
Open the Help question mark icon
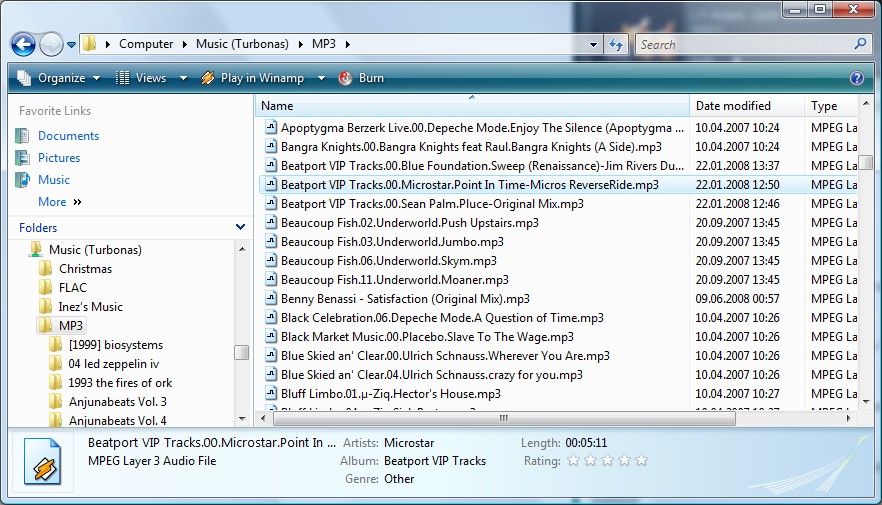856,78
